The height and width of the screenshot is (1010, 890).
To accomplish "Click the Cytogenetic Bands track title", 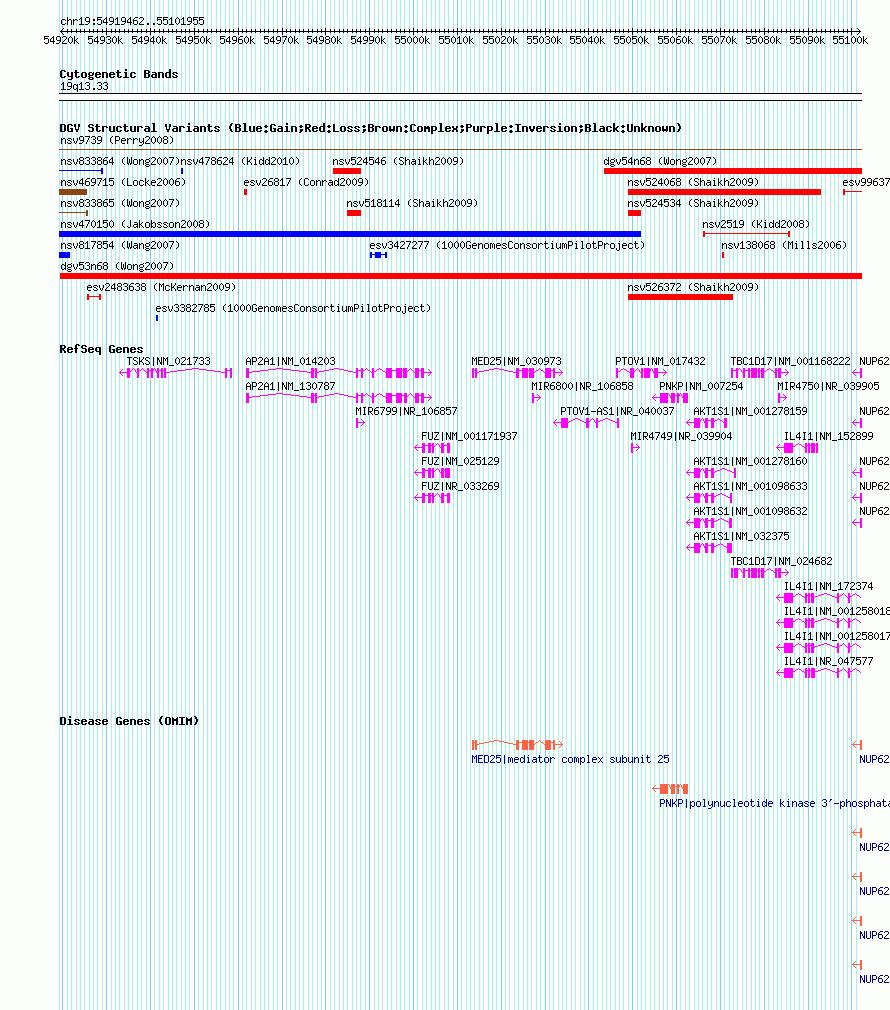I will [x=118, y=74].
